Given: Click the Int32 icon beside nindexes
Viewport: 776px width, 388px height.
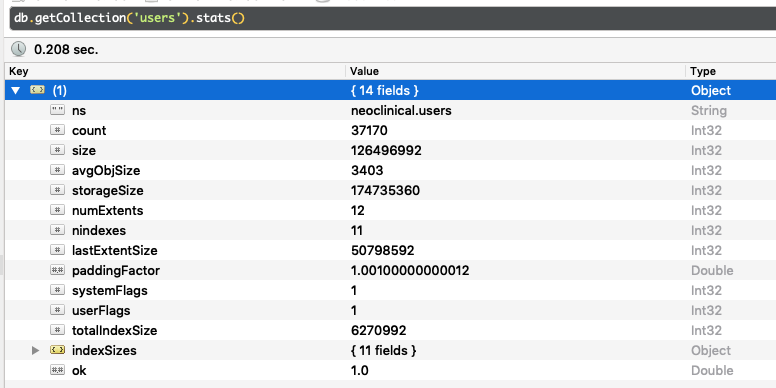Looking at the screenshot, I should coord(57,230).
